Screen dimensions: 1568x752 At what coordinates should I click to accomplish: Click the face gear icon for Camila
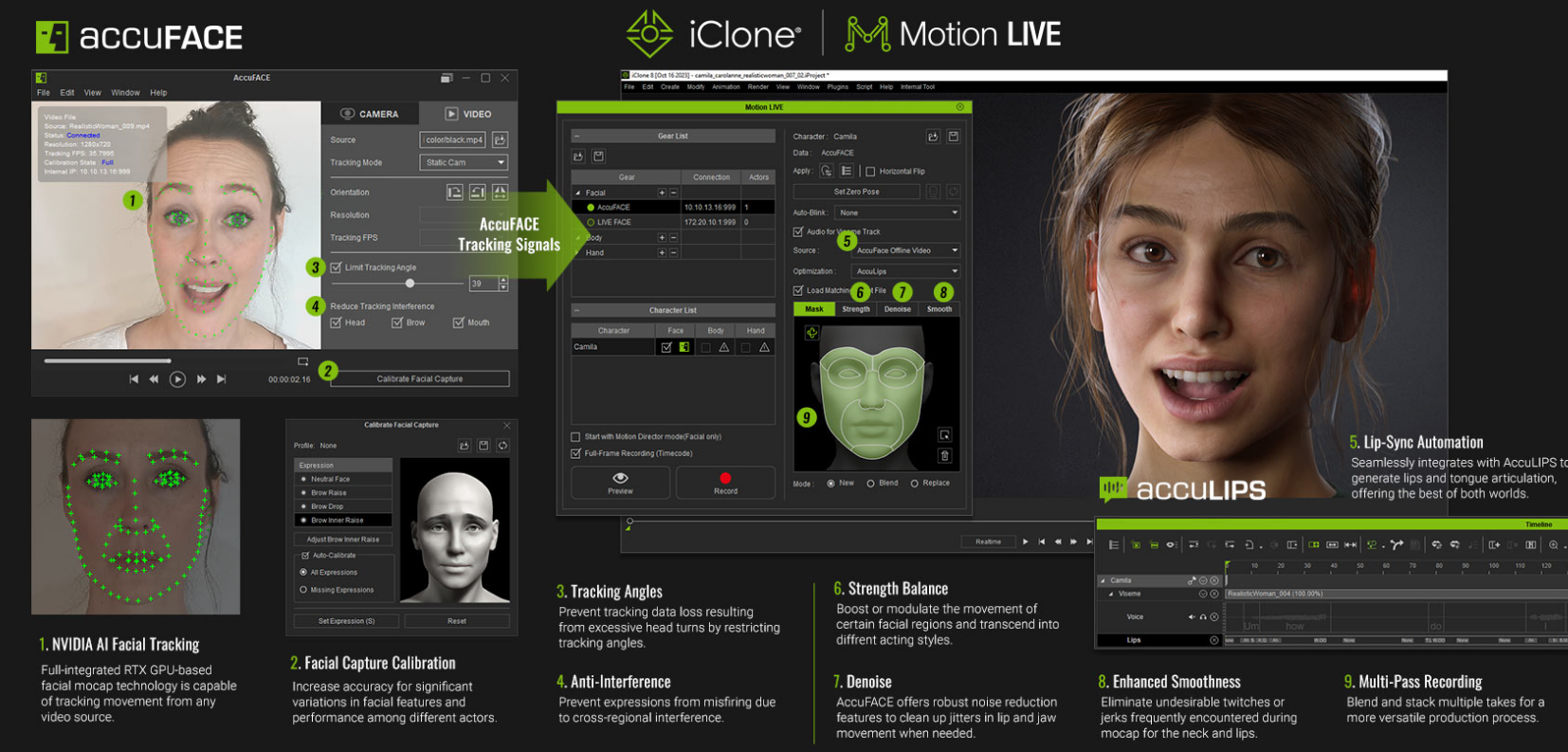click(x=684, y=347)
